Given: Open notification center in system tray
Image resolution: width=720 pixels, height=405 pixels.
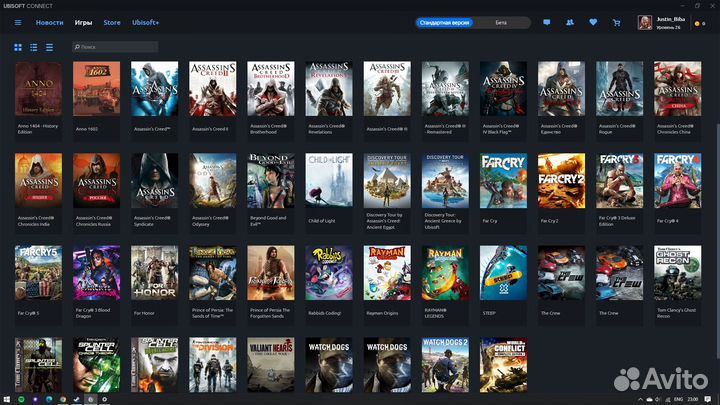Looking at the screenshot, I should pyautogui.click(x=708, y=399).
